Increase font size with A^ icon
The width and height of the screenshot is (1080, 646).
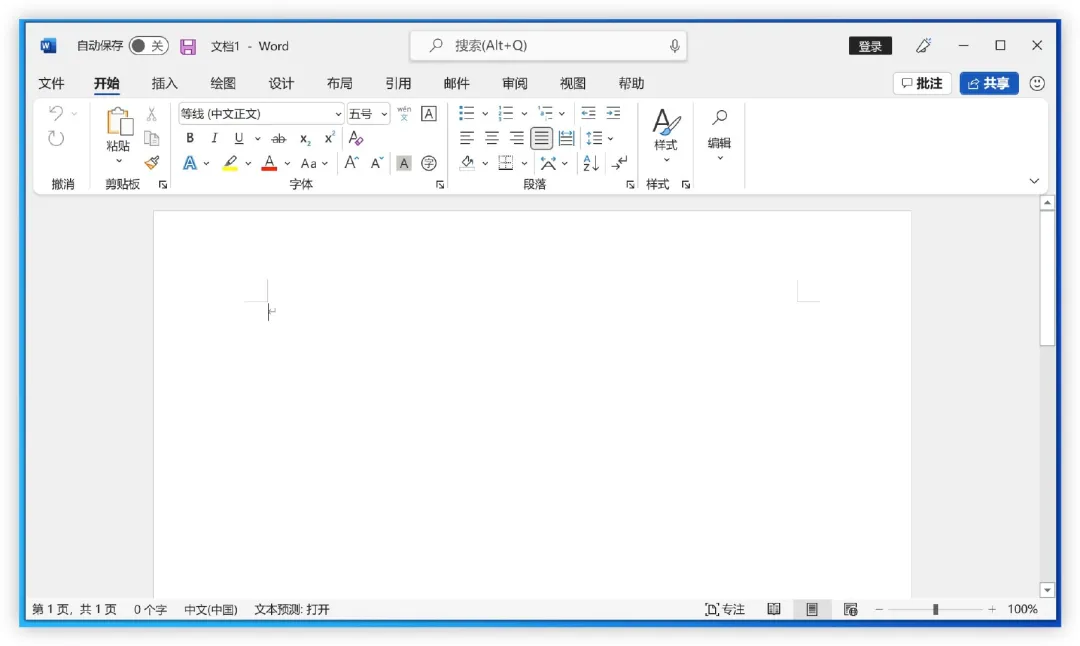pyautogui.click(x=351, y=163)
